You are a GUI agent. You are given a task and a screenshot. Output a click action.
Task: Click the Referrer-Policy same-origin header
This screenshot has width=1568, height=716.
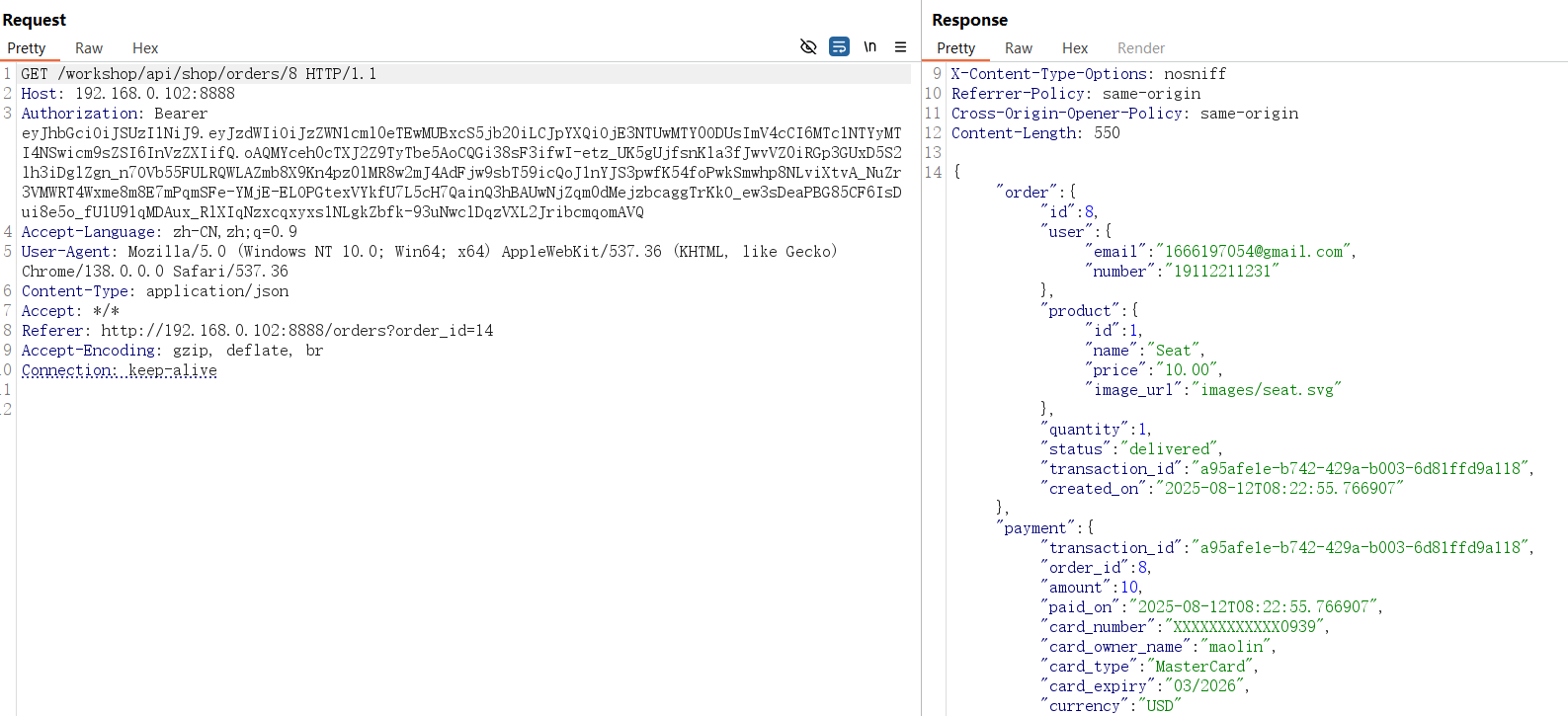[x=1076, y=94]
